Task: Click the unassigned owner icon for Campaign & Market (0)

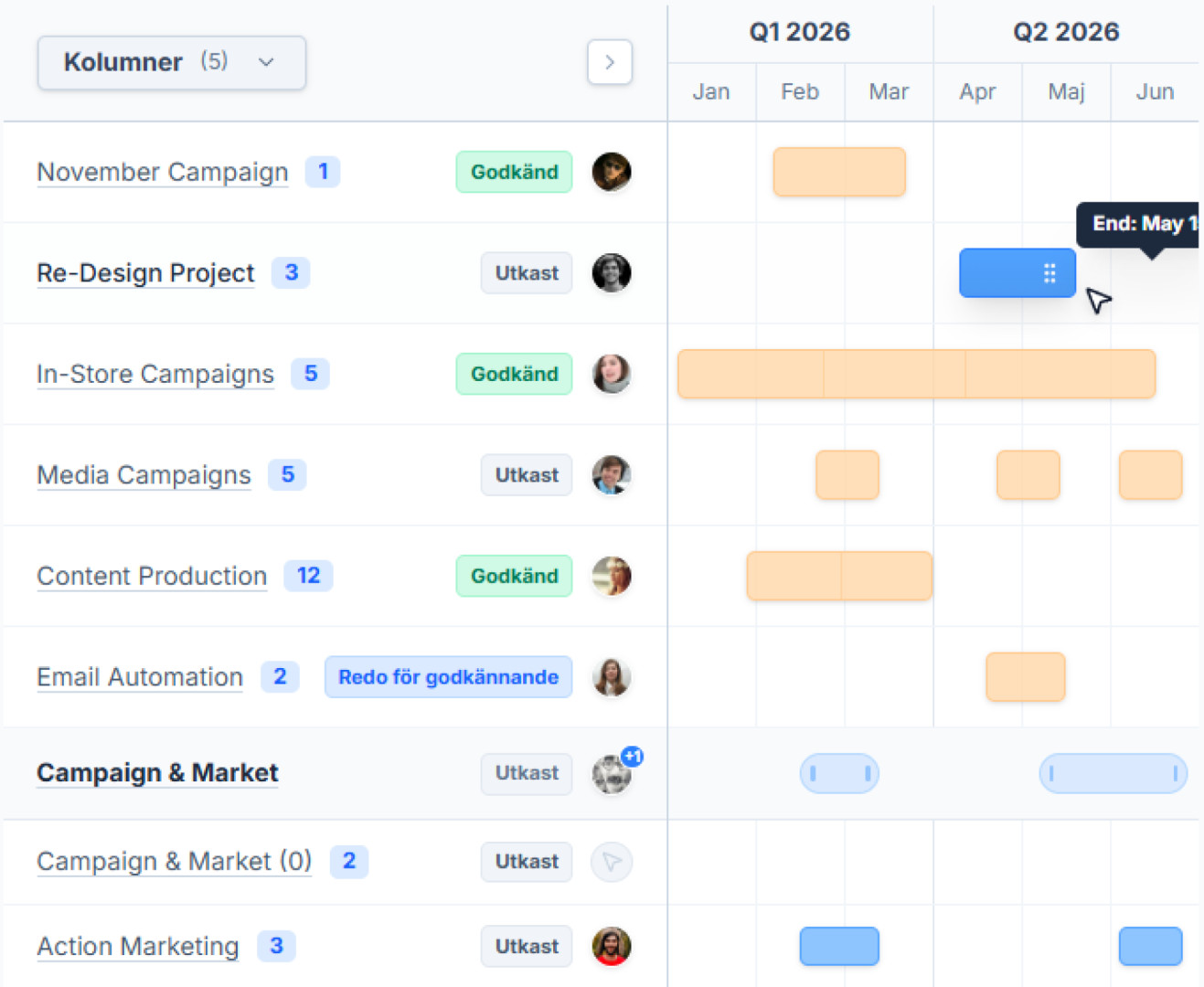Action: (611, 862)
